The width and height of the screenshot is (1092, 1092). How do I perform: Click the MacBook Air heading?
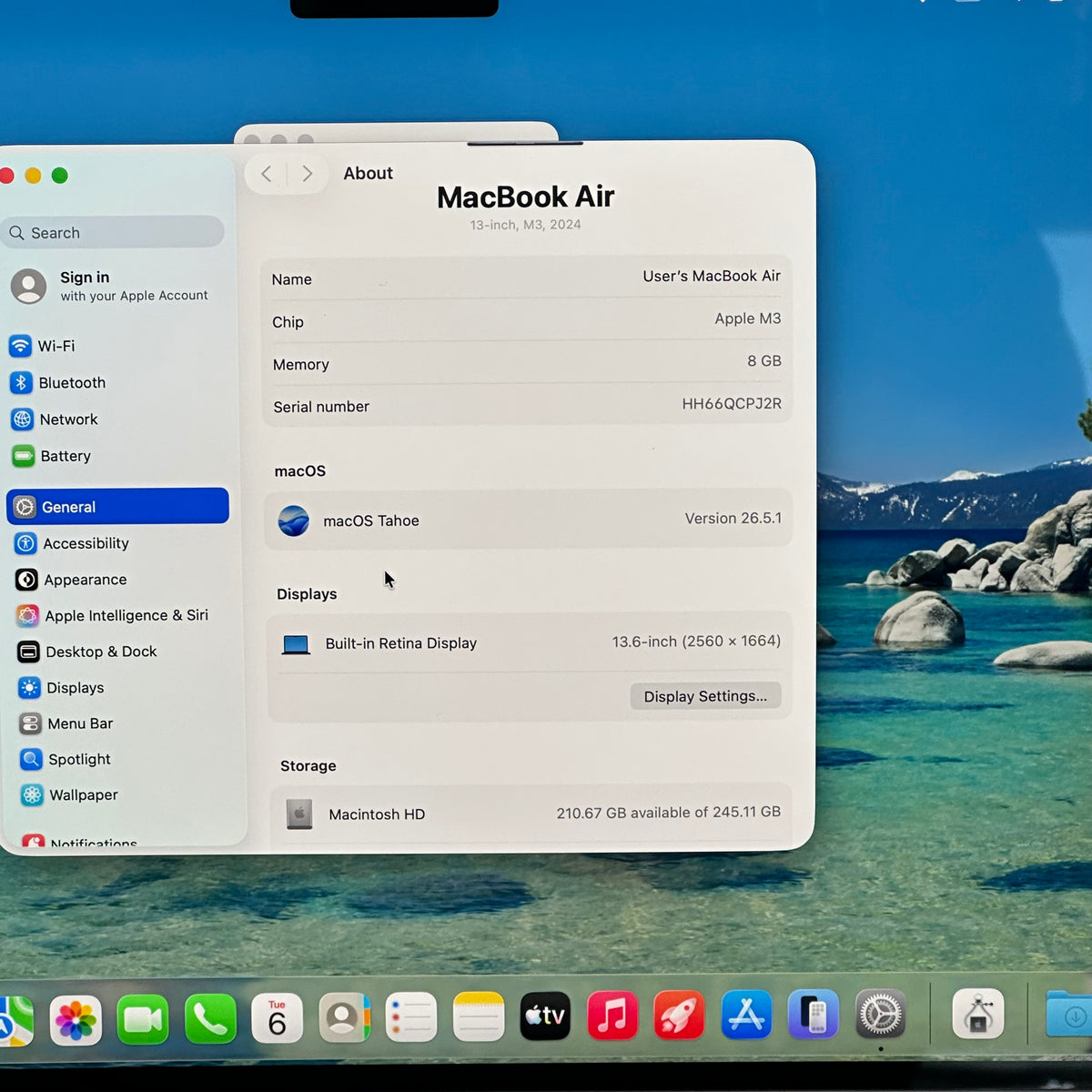526,197
